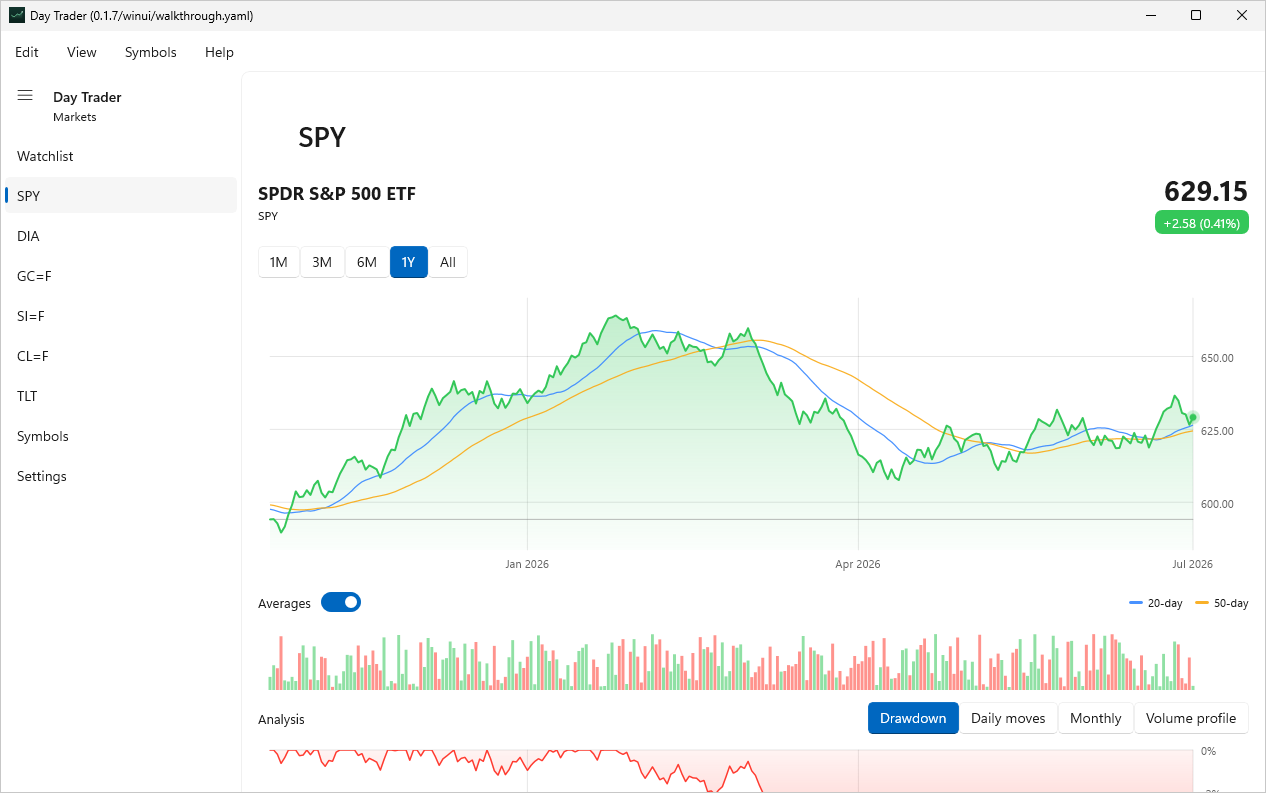Open the Symbols menu
The image size is (1266, 793).
point(151,52)
